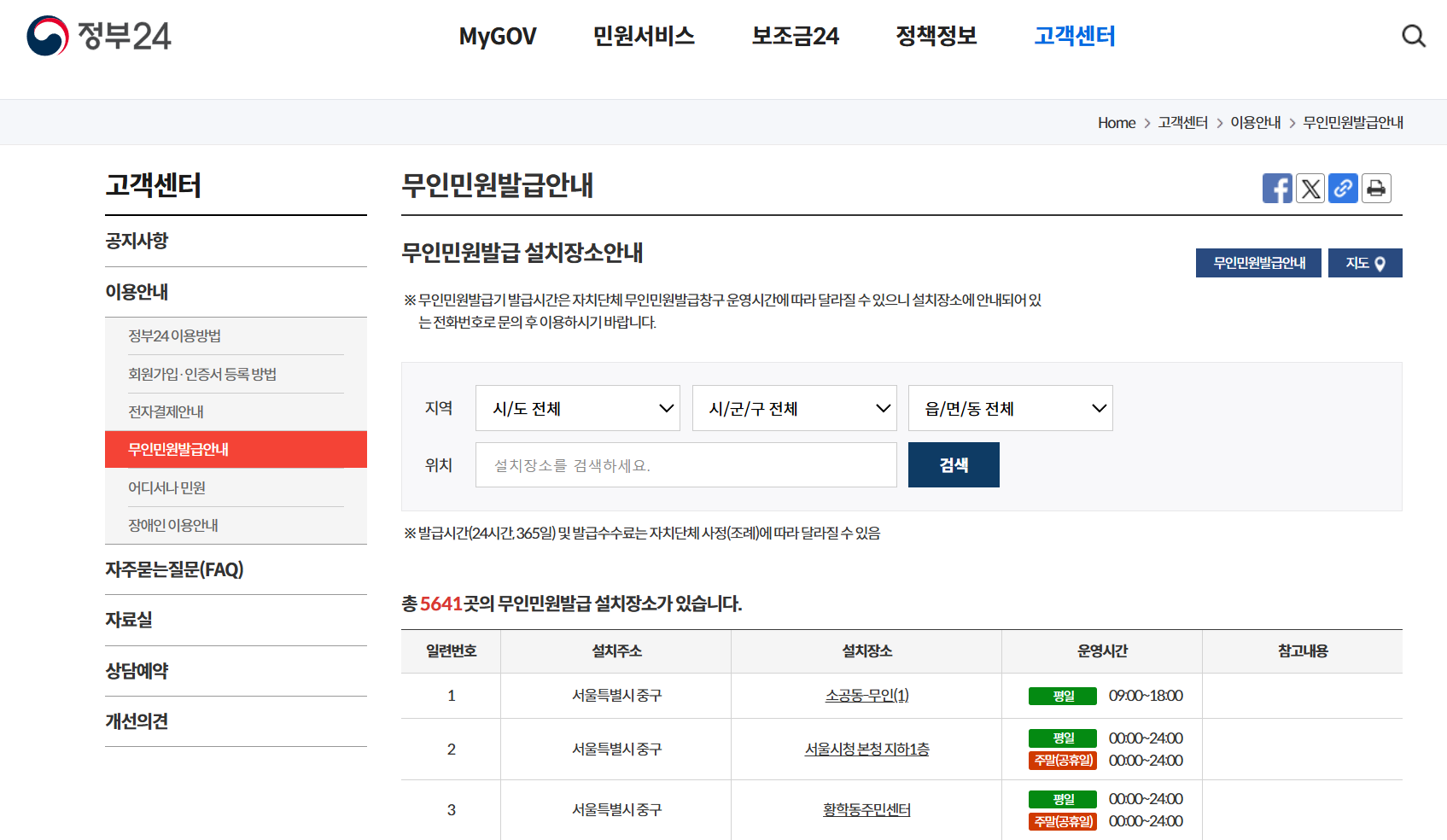Open the search magnifier icon
Viewport: 1447px width, 840px height.
coord(1414,36)
